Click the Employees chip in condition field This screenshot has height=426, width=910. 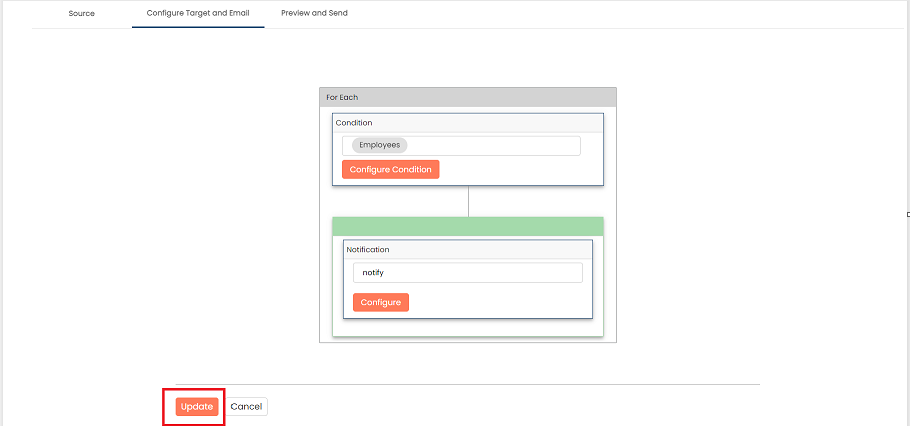click(380, 145)
